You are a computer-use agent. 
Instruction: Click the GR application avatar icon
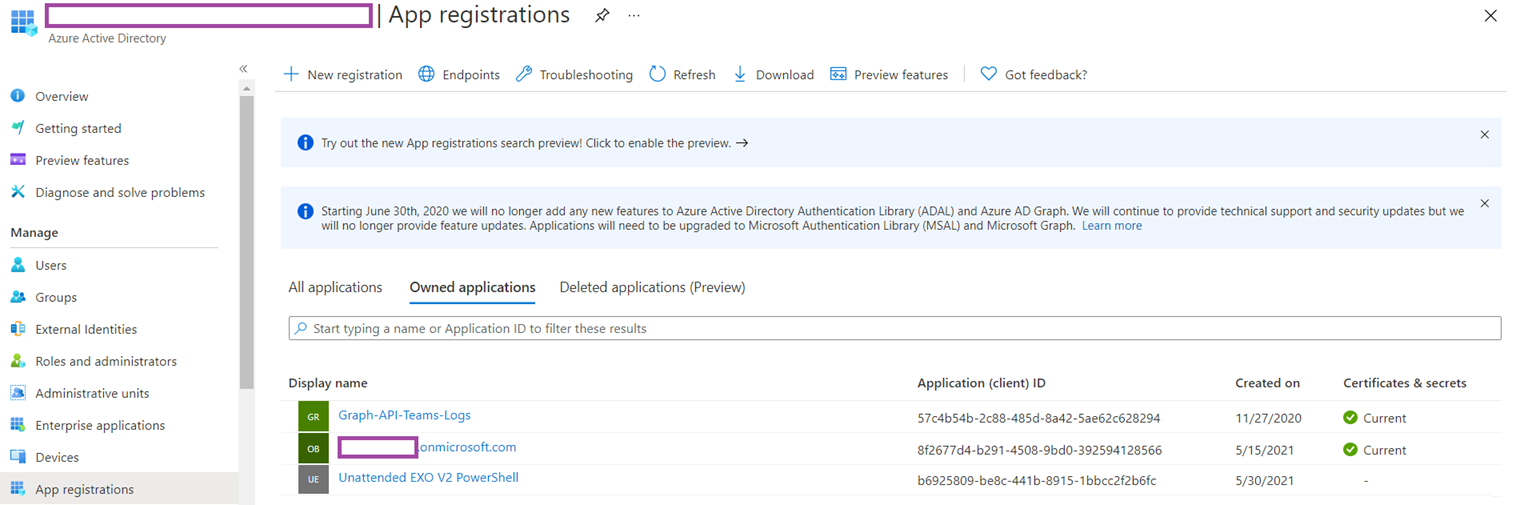pyautogui.click(x=313, y=417)
